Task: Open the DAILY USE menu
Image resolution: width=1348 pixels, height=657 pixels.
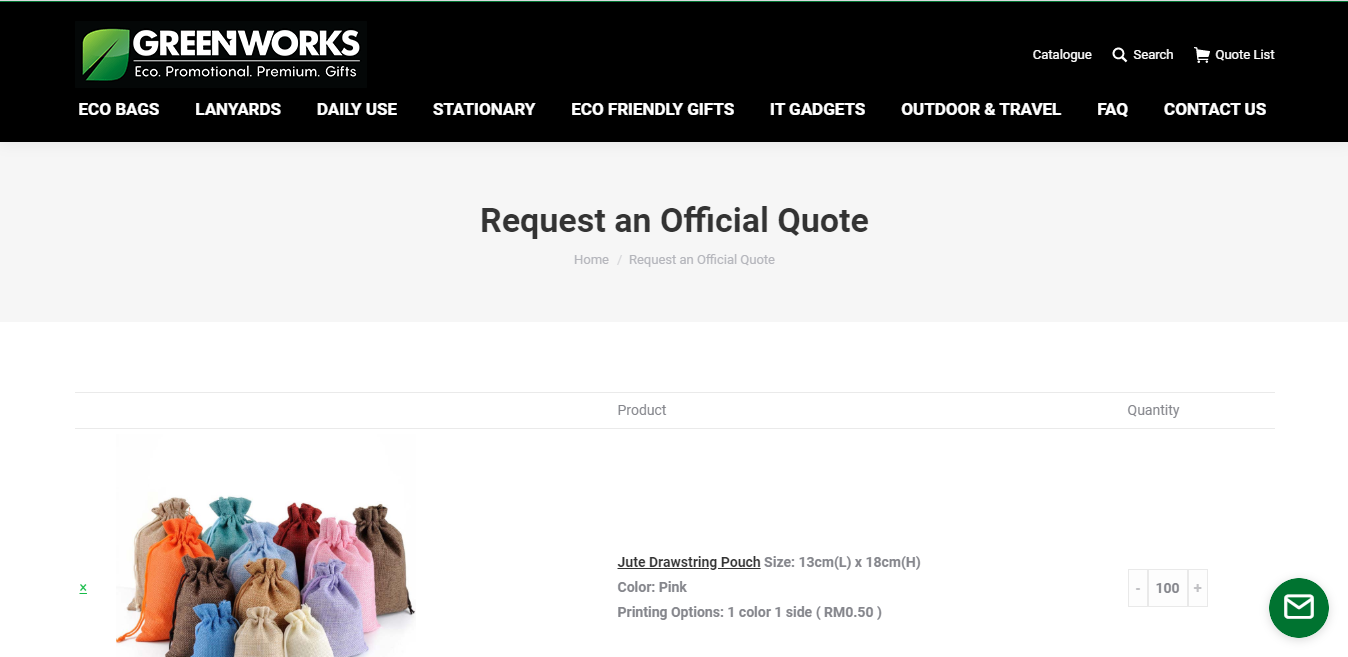Action: point(357,109)
